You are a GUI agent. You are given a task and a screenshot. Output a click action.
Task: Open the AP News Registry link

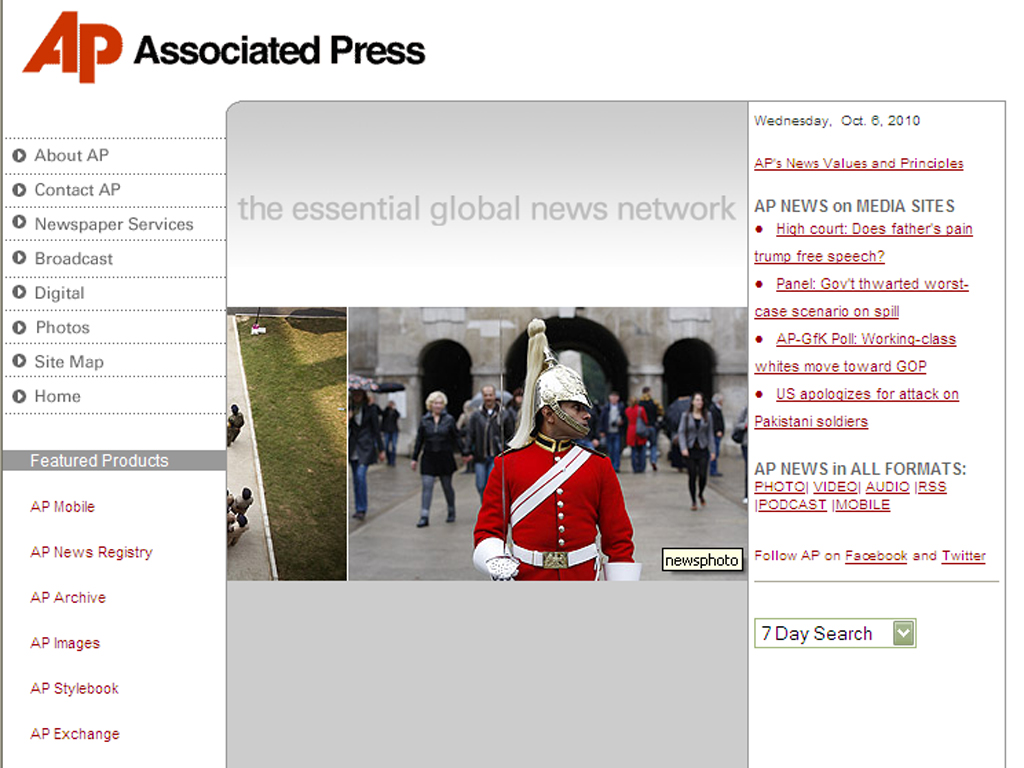(91, 552)
